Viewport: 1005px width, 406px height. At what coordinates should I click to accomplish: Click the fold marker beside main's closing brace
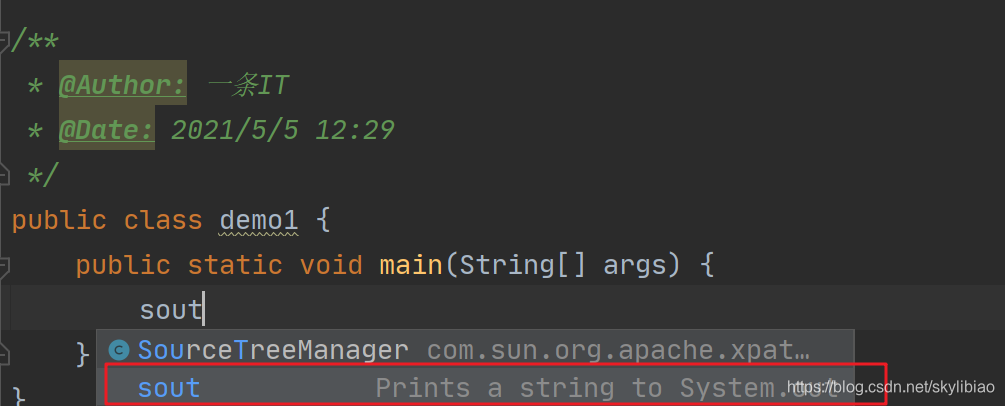3,353
